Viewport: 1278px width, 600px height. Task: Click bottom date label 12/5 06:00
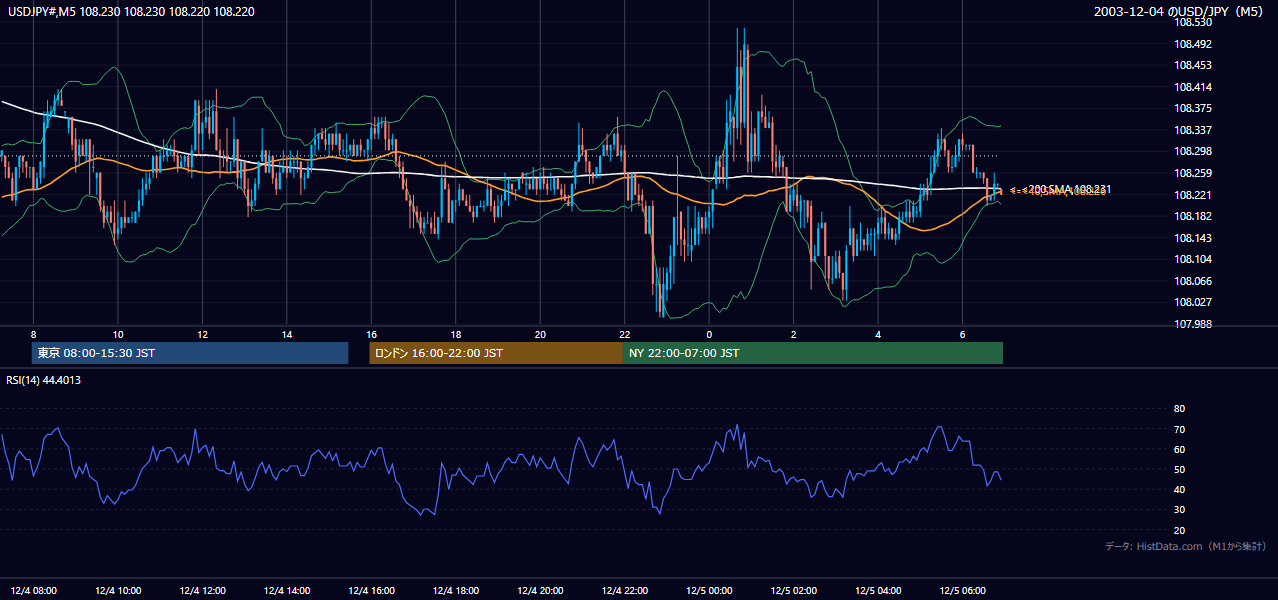(x=962, y=589)
